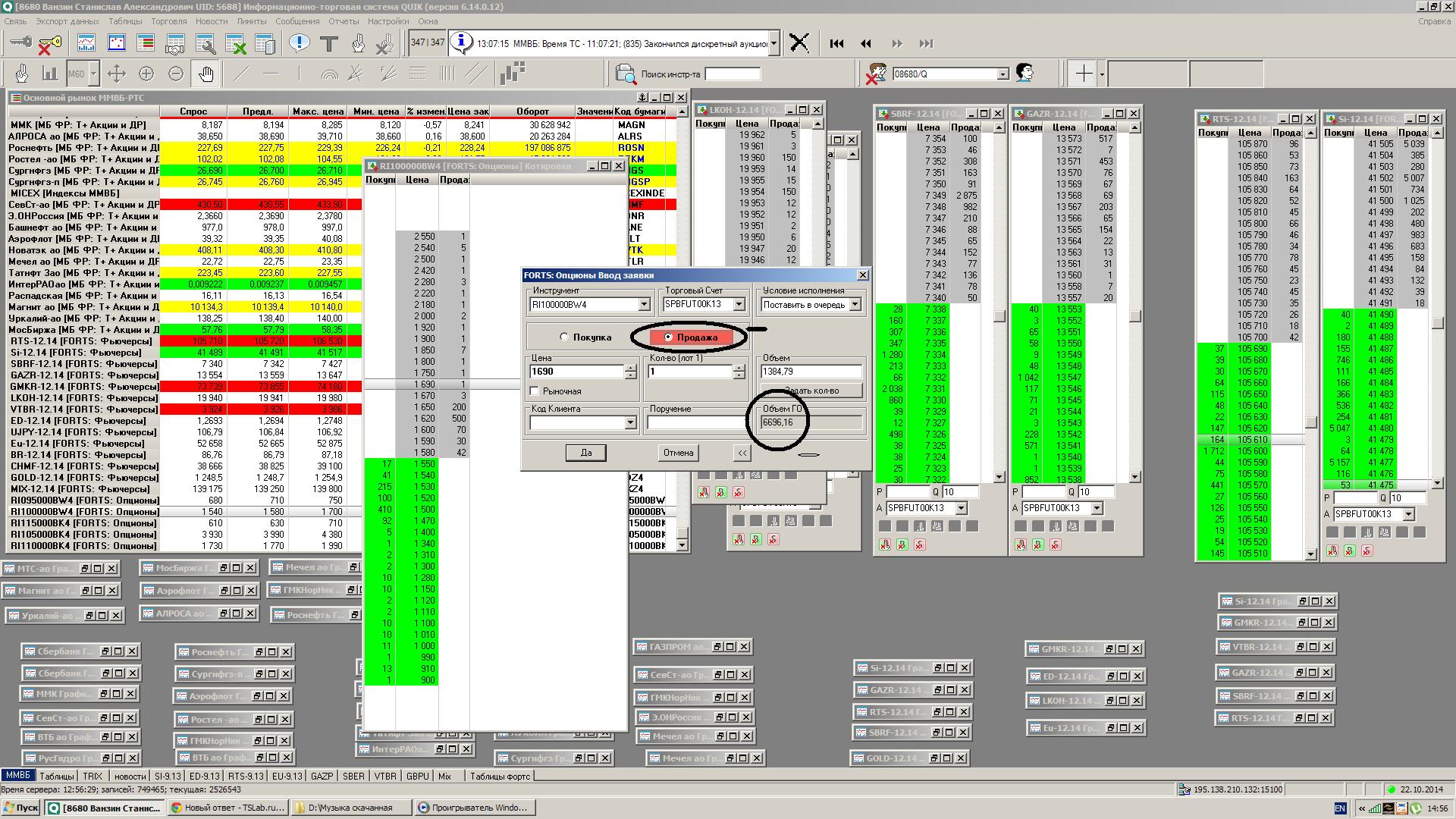
Task: Open the Код Клиента dropdown
Action: point(629,422)
